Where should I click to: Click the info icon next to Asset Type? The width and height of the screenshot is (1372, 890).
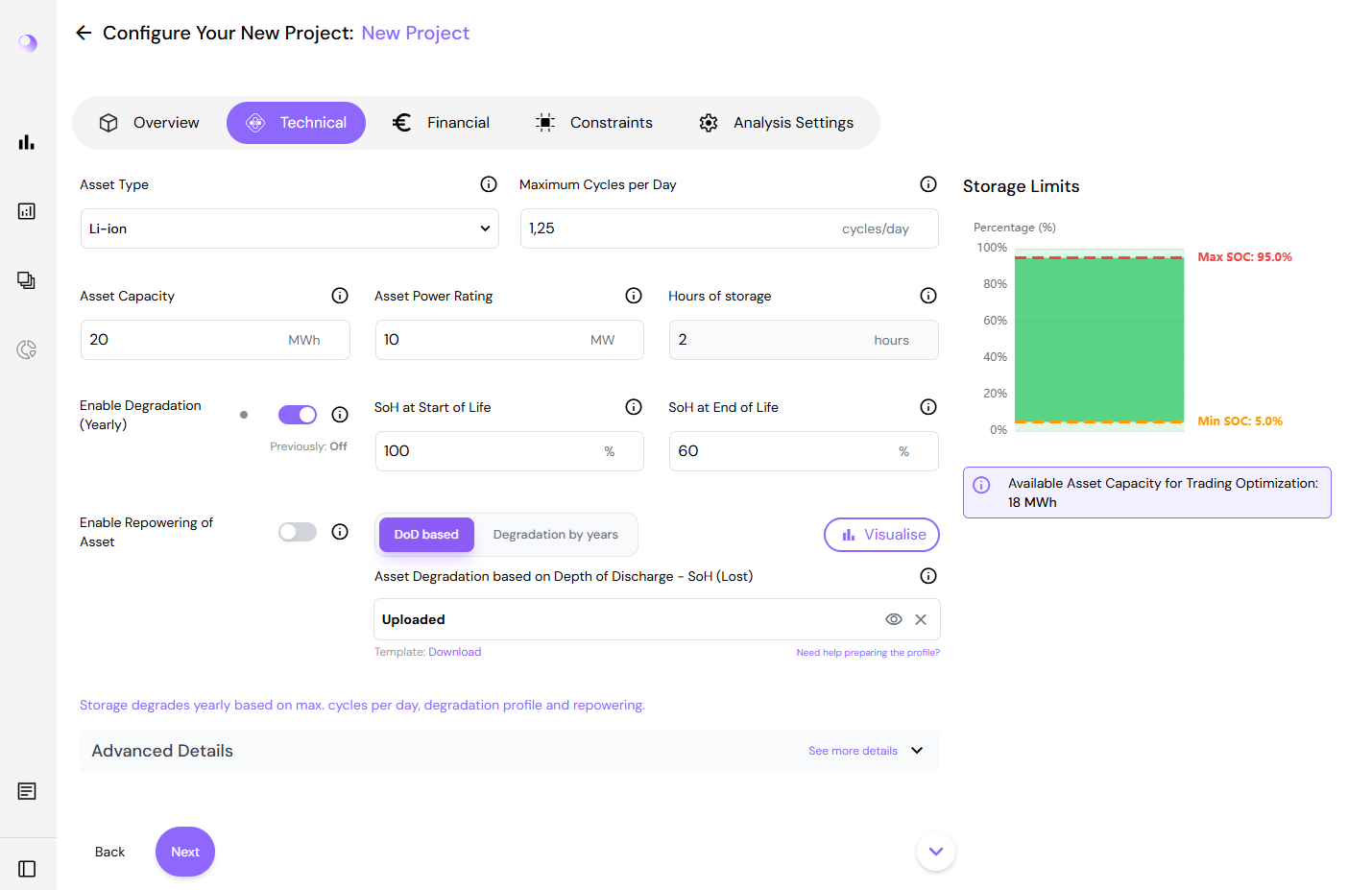pyautogui.click(x=489, y=184)
